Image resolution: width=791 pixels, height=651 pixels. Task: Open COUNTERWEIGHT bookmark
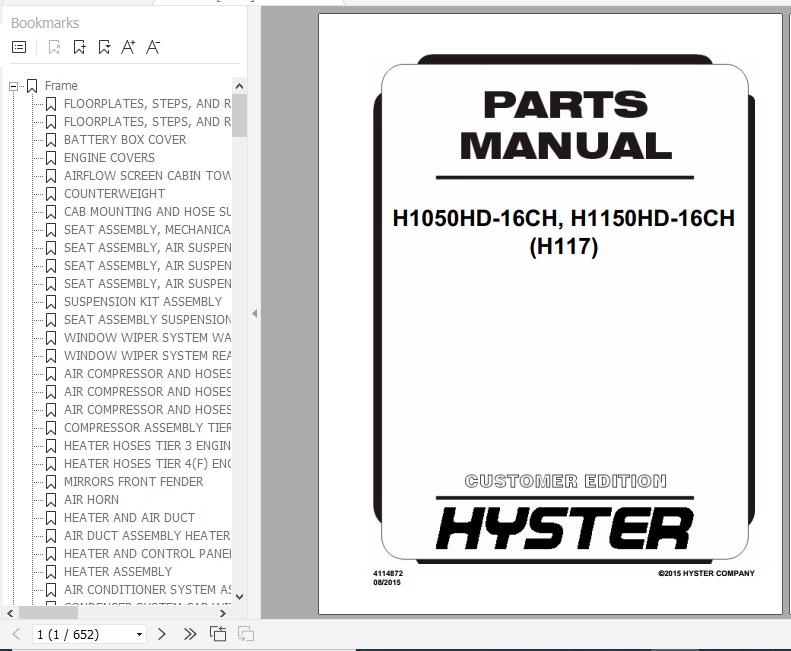[x=114, y=194]
